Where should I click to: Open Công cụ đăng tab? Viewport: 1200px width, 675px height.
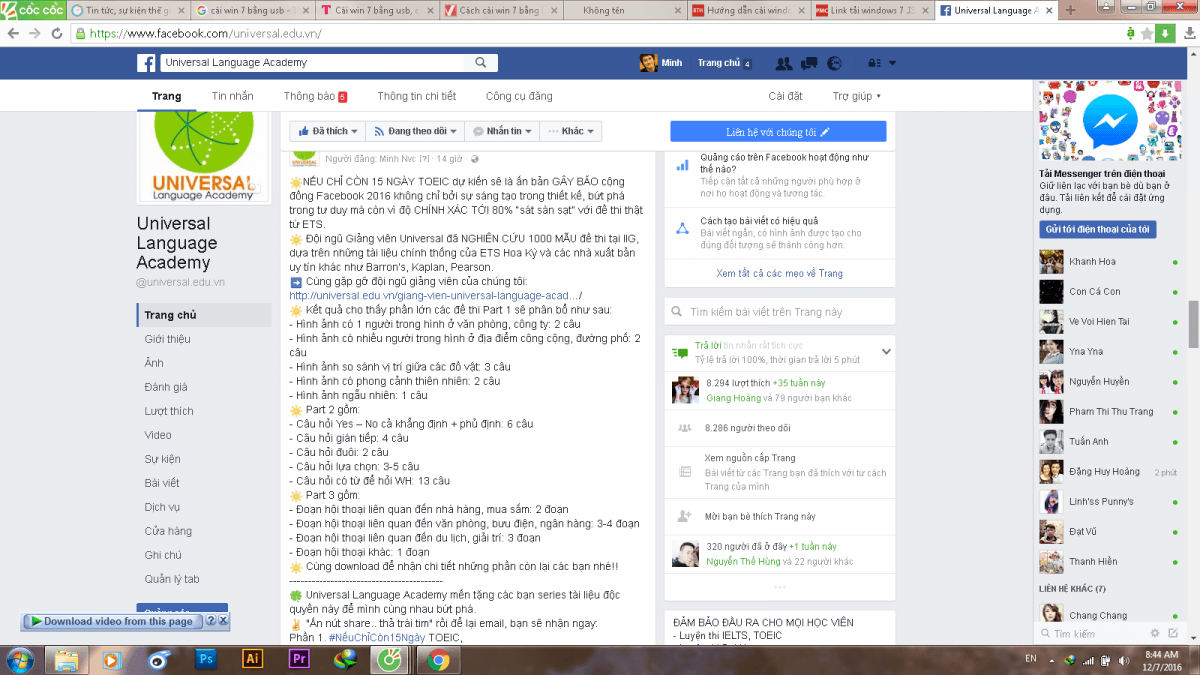519,96
